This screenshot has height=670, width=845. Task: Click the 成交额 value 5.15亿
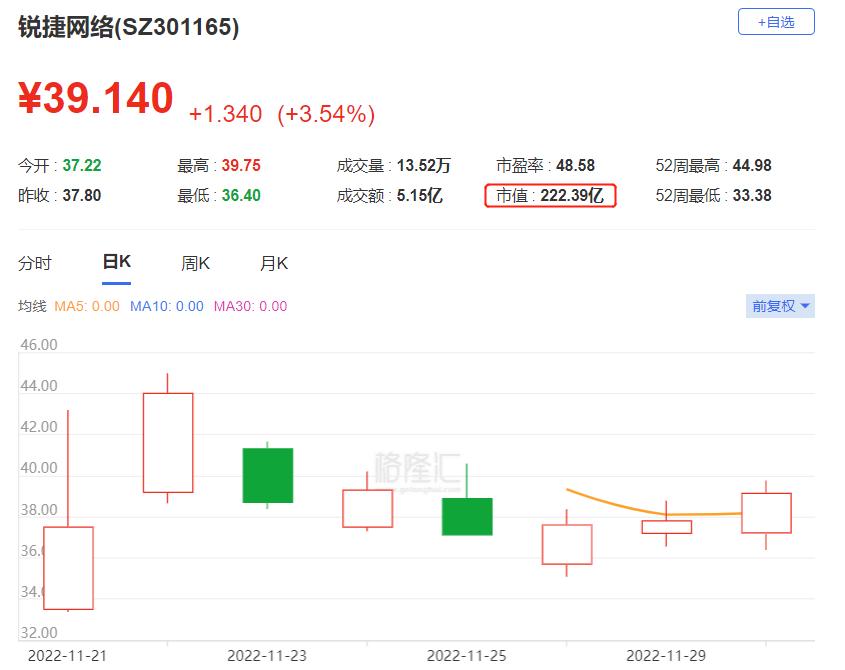point(420,196)
